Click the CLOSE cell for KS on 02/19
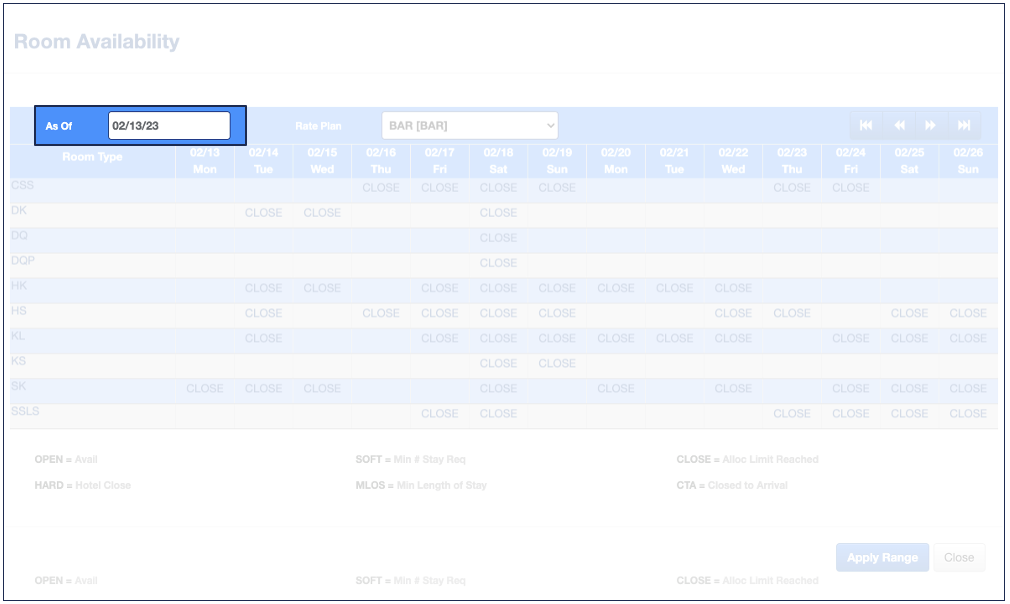This screenshot has width=1010, height=604. (x=557, y=363)
